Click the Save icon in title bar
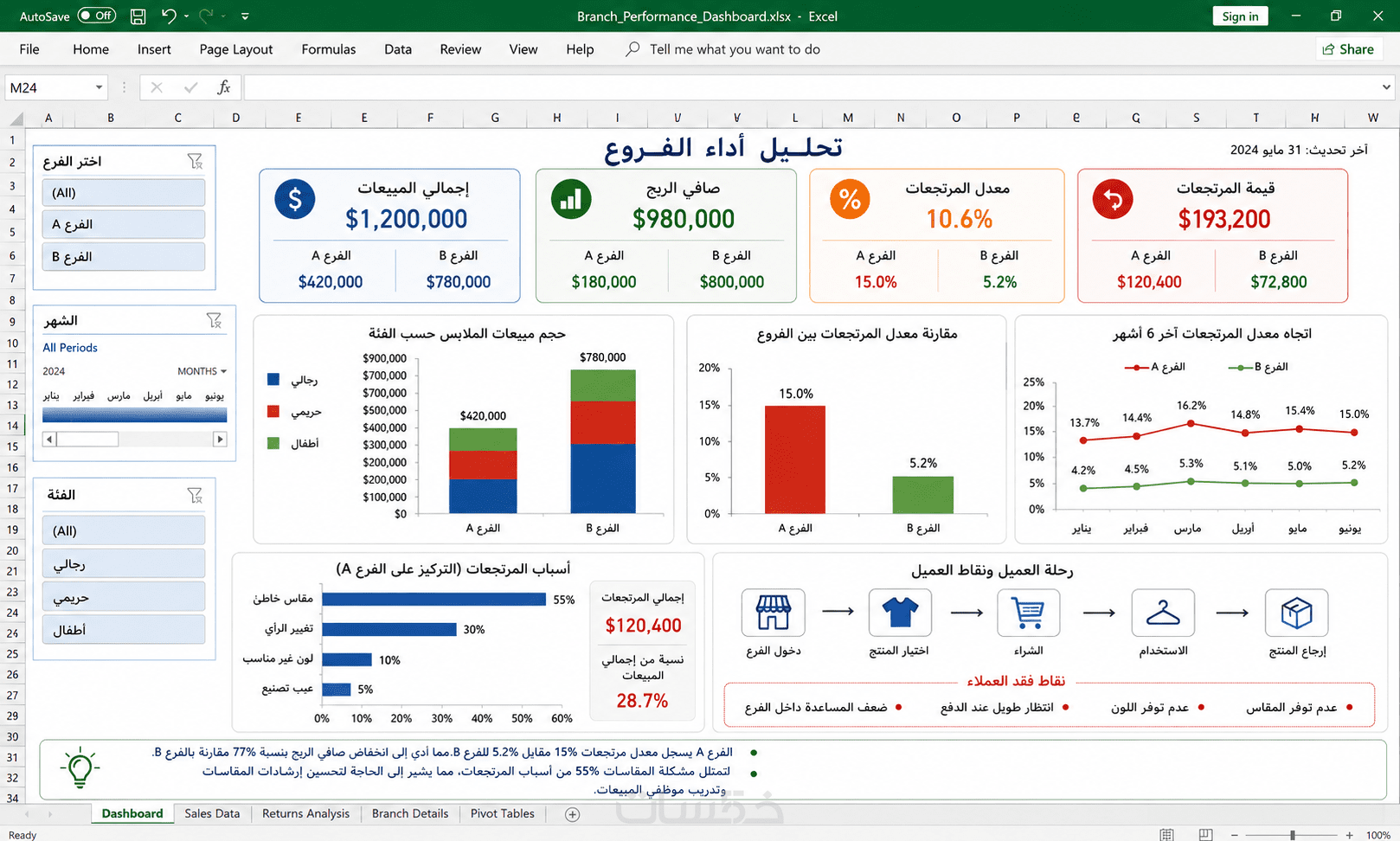This screenshot has width=1400, height=841. tap(138, 16)
